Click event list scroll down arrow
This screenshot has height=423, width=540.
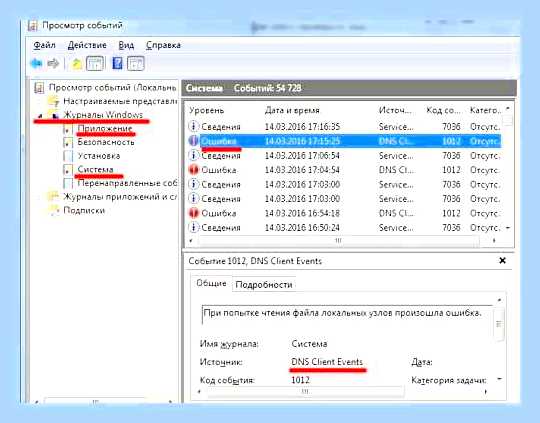click(x=508, y=228)
